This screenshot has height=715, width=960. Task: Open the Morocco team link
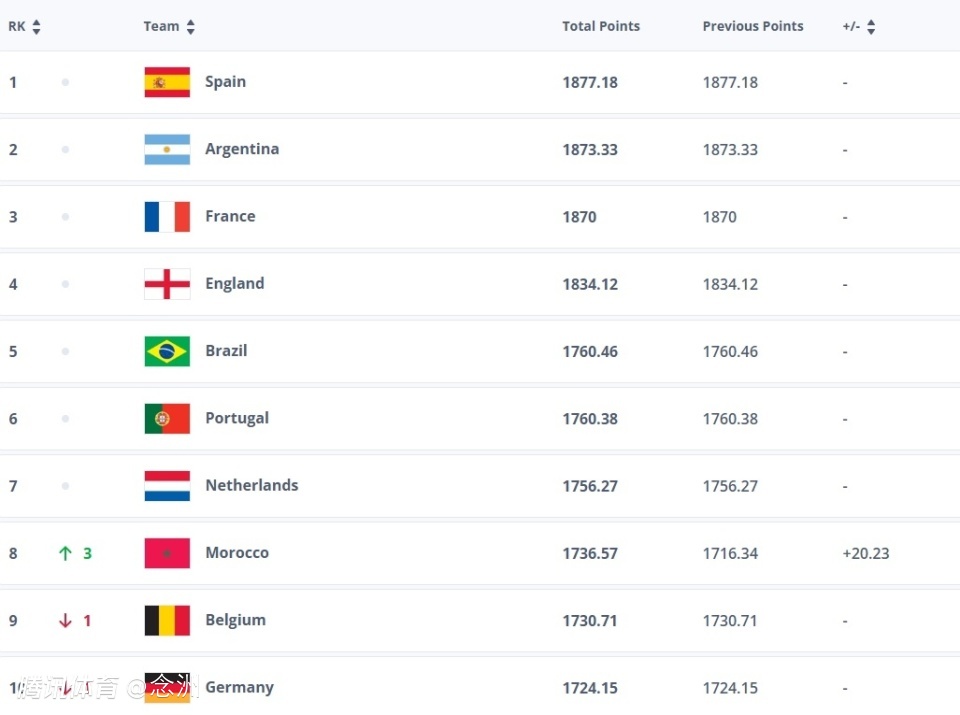click(237, 553)
